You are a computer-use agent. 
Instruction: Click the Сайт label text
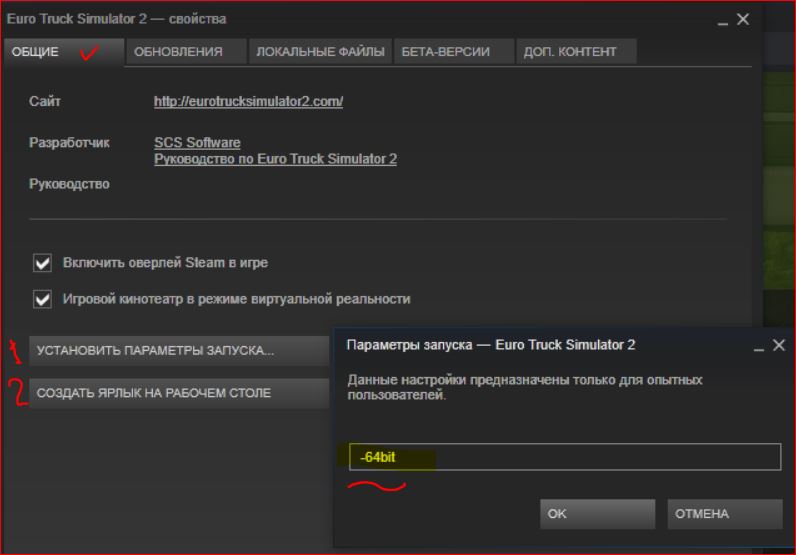(45, 101)
